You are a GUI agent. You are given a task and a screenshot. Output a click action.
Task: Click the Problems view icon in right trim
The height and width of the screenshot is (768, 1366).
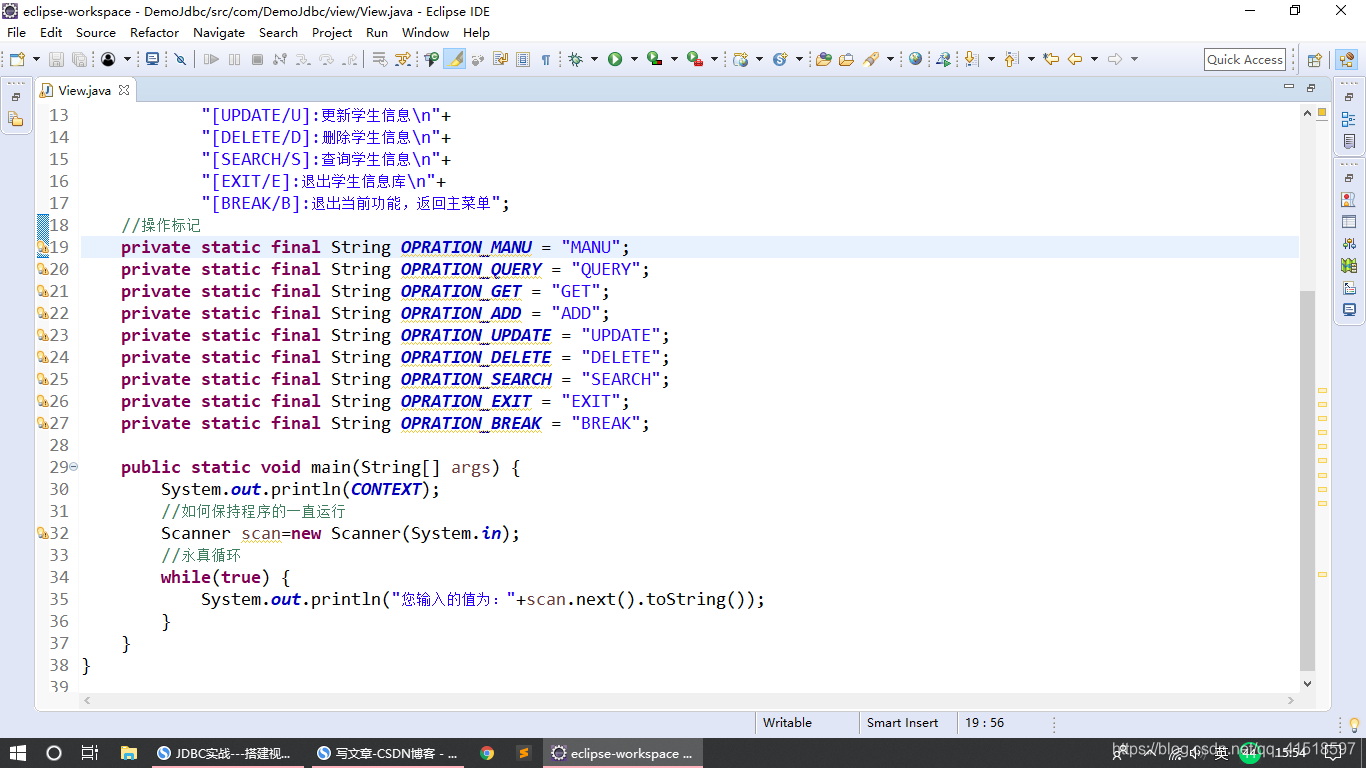[x=1349, y=200]
